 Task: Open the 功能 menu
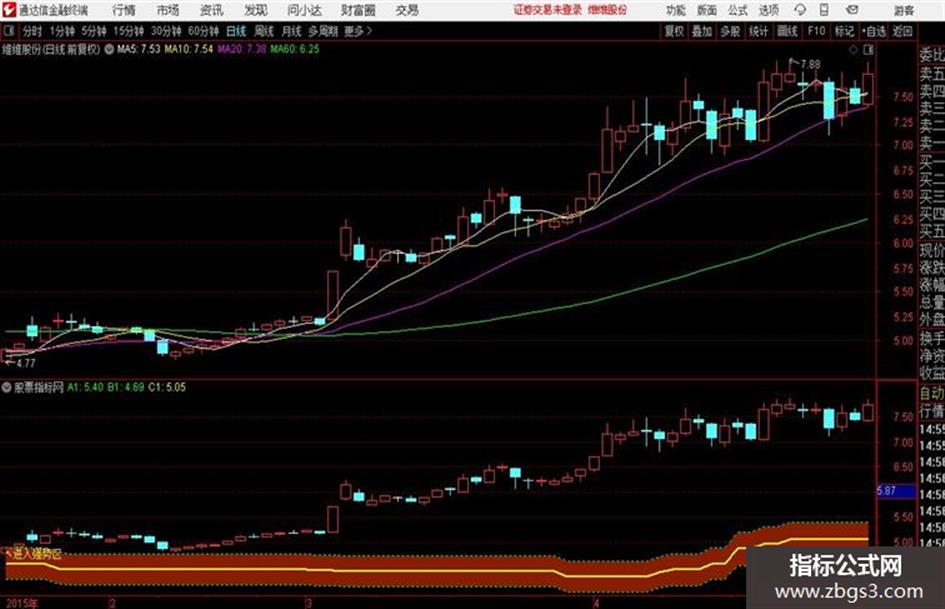click(x=676, y=10)
